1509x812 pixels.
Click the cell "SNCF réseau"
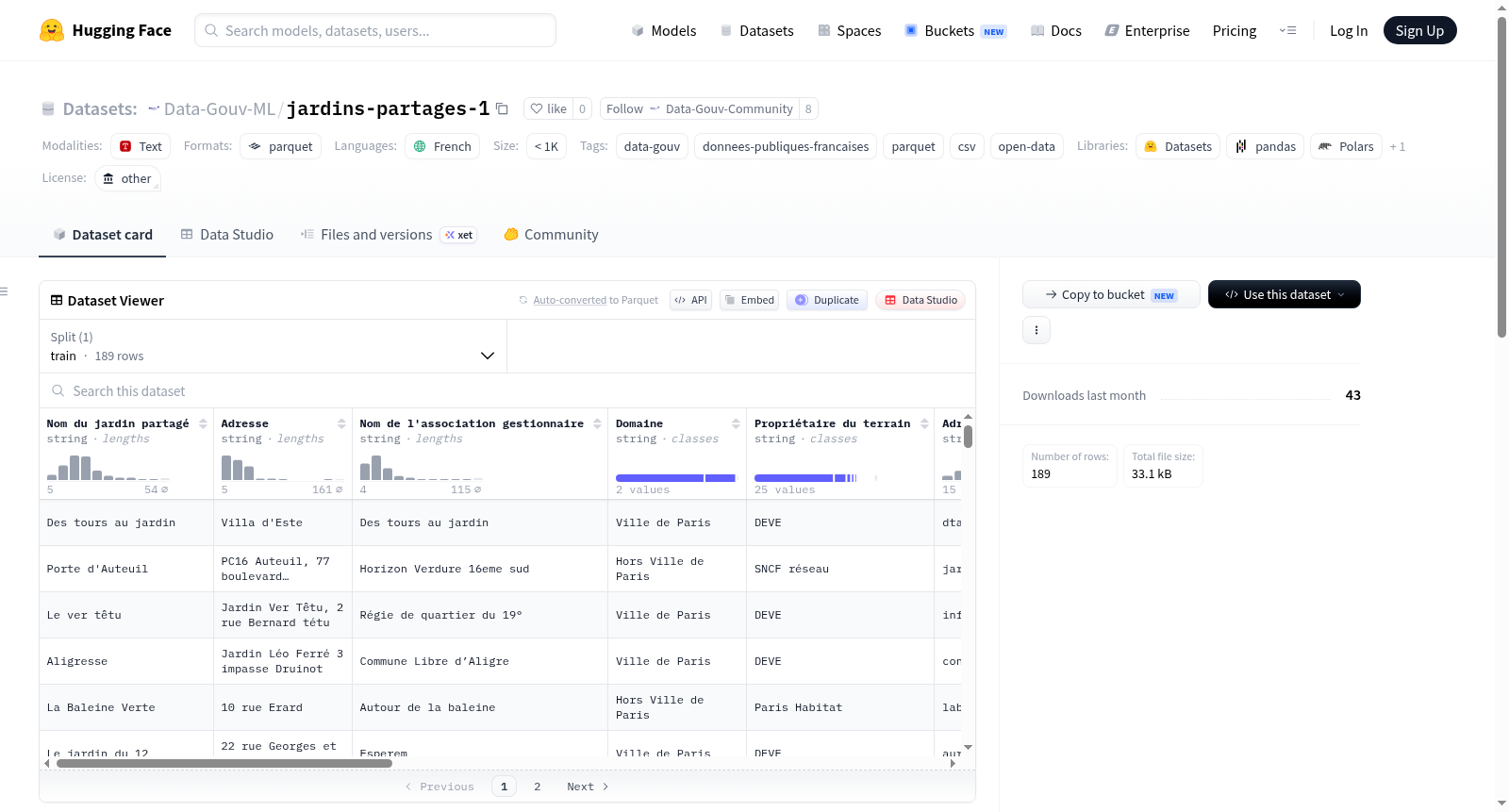point(840,569)
